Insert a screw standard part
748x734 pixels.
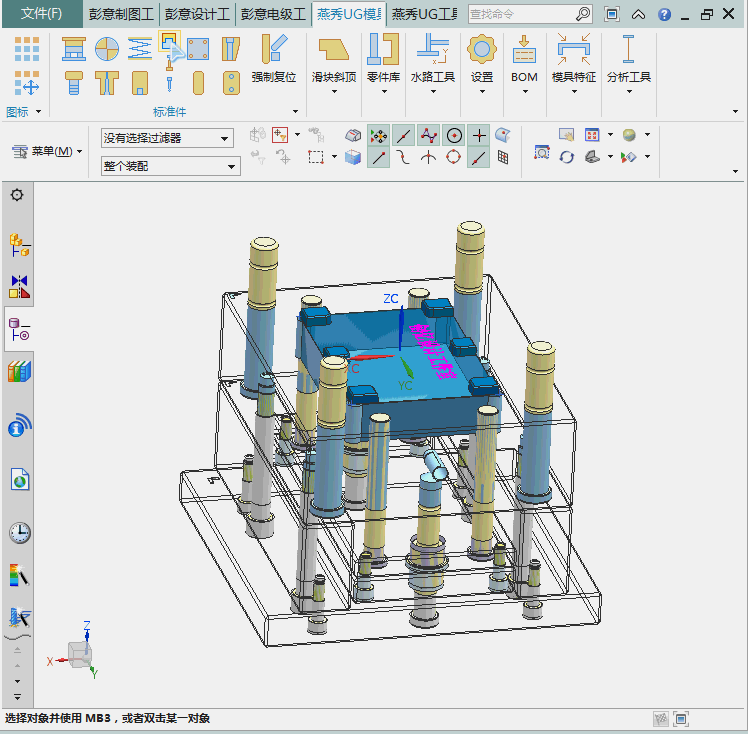(73, 83)
